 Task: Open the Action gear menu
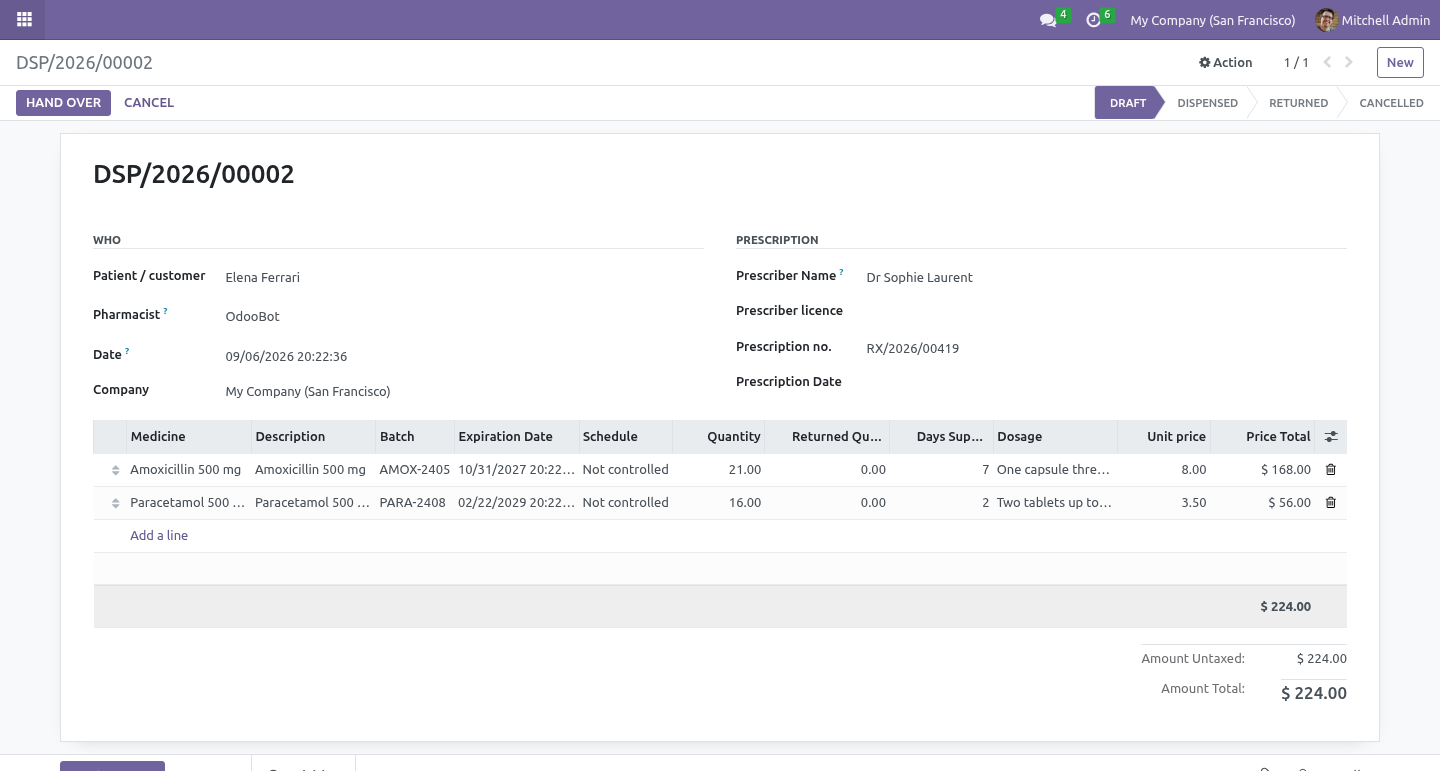click(x=1226, y=62)
